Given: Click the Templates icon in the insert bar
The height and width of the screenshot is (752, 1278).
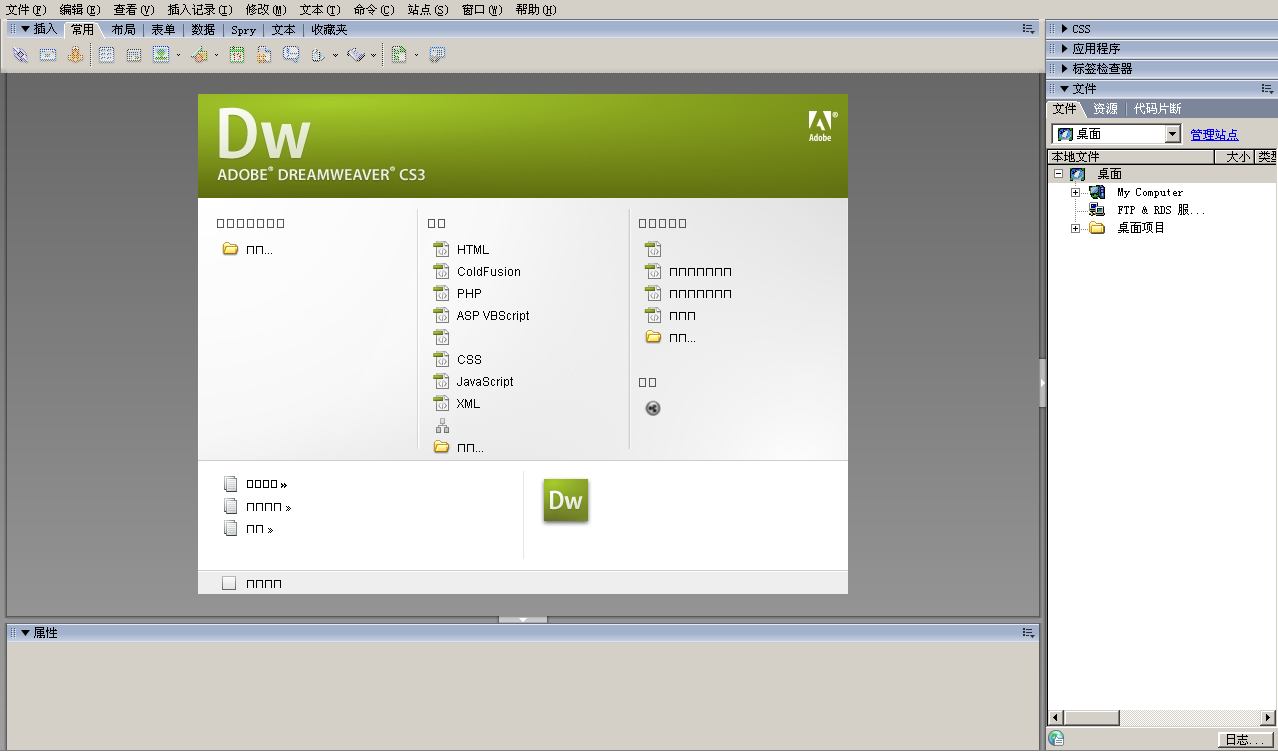Looking at the screenshot, I should (x=398, y=55).
